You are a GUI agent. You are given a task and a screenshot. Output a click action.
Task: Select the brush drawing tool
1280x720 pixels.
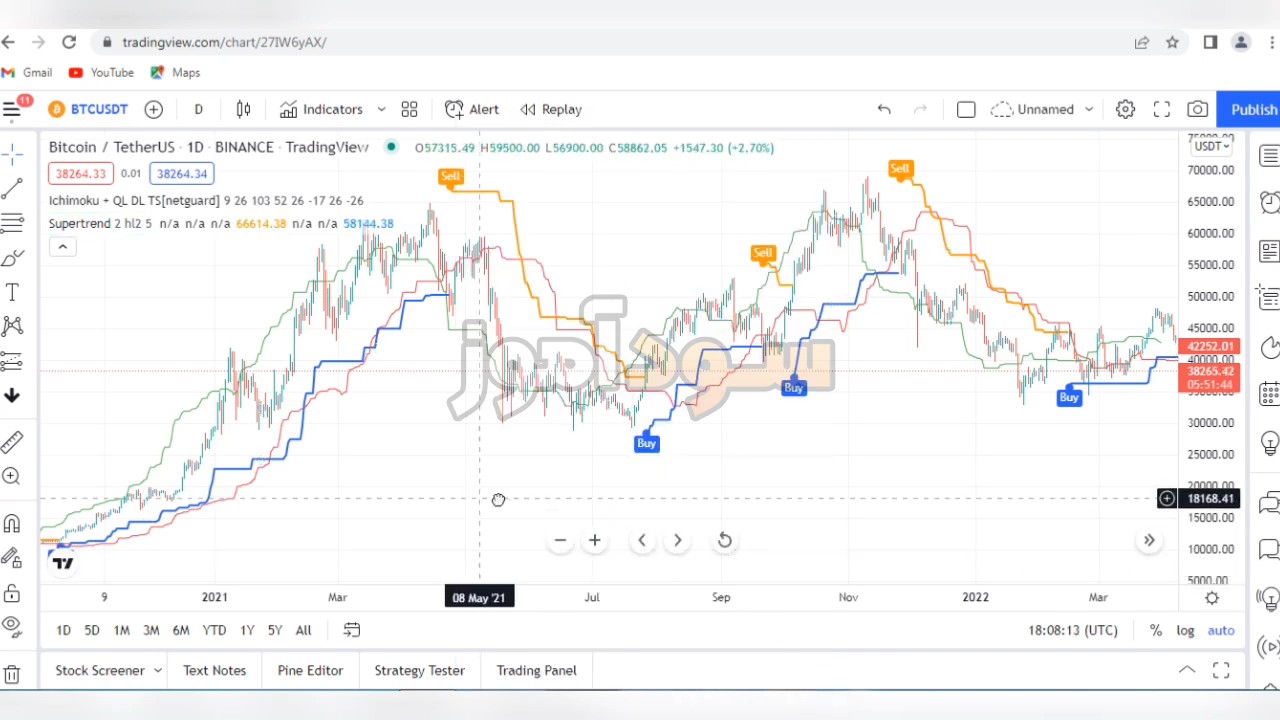click(x=12, y=258)
